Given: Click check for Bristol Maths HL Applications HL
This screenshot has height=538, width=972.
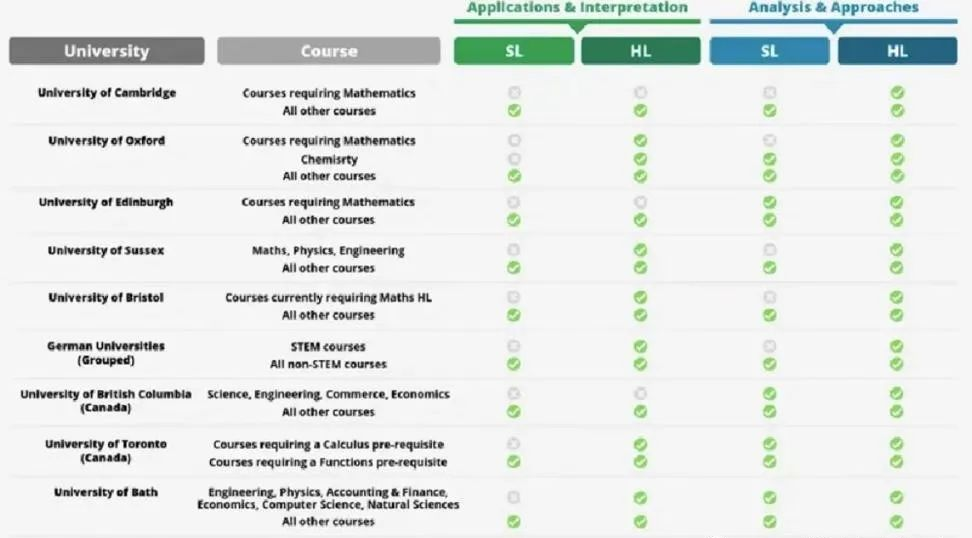Looking at the screenshot, I should click(640, 297).
